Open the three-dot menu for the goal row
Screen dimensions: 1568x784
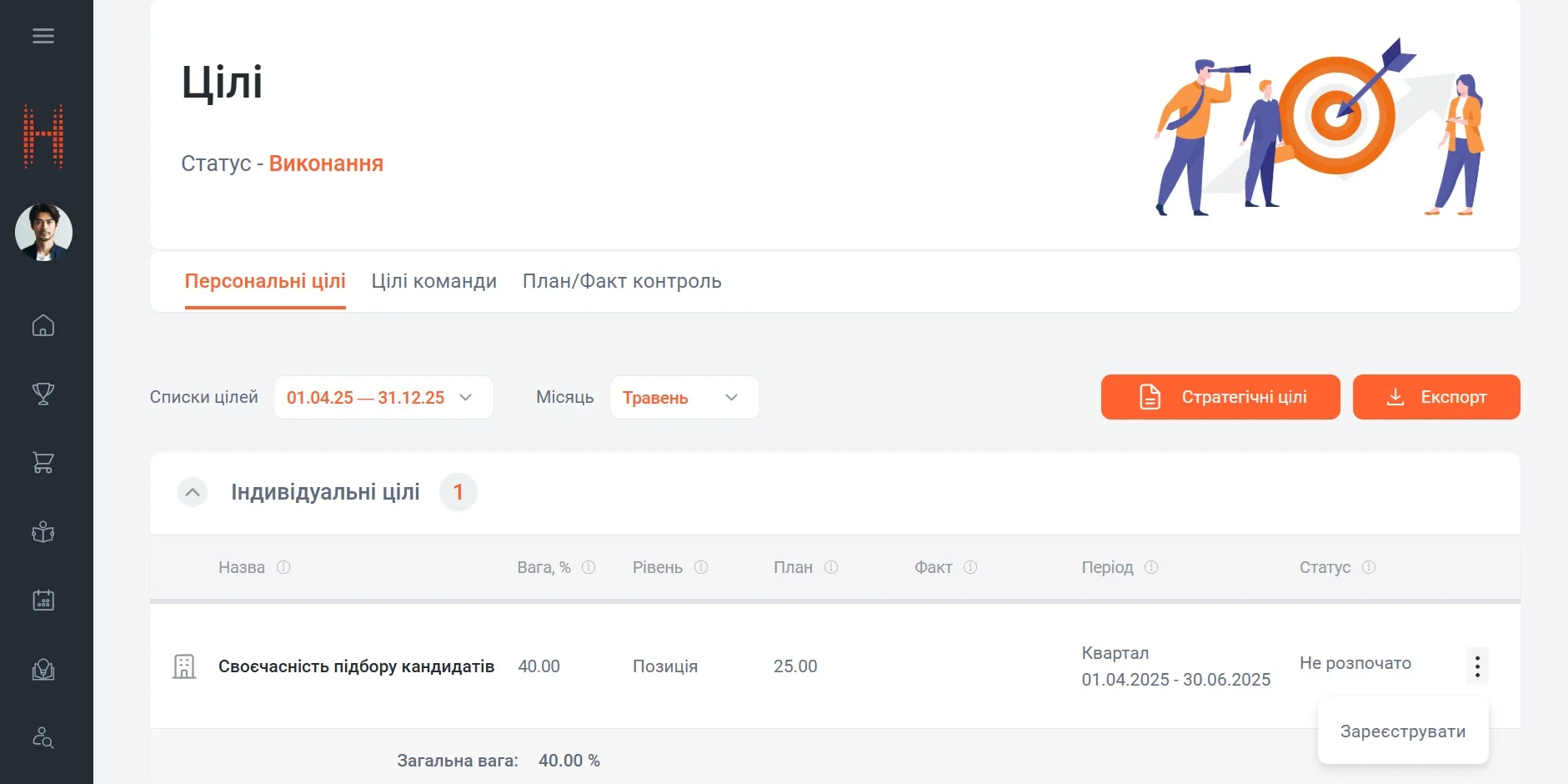(1477, 666)
